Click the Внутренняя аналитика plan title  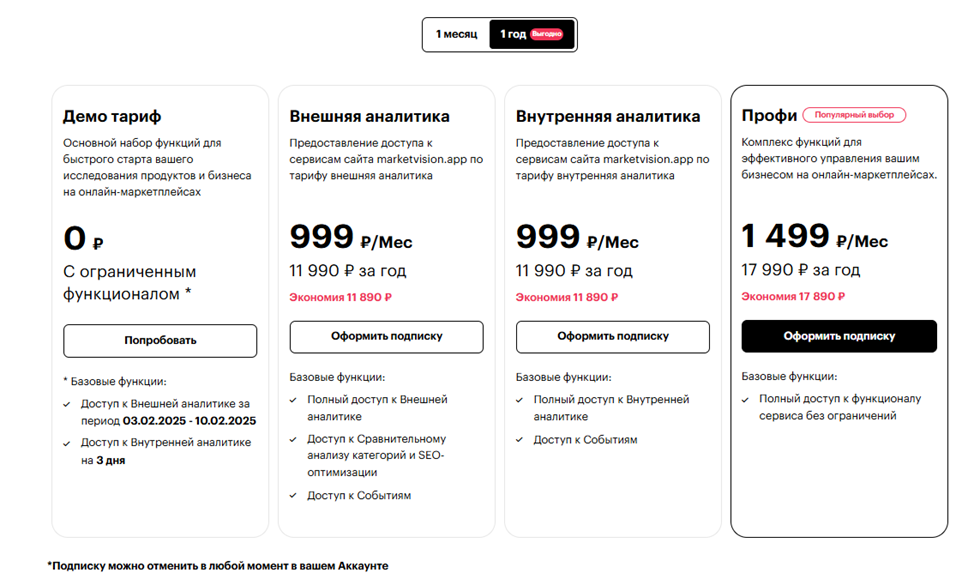point(608,116)
